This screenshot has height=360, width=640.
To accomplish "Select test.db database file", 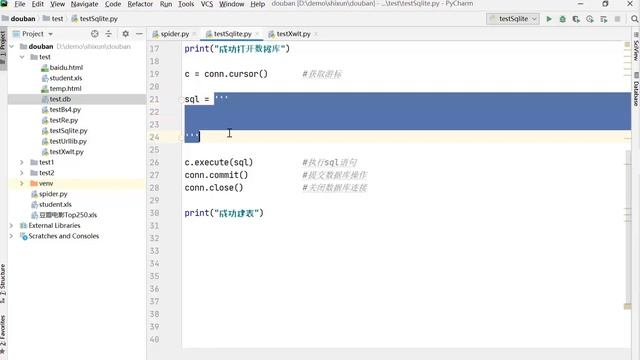I will point(60,99).
